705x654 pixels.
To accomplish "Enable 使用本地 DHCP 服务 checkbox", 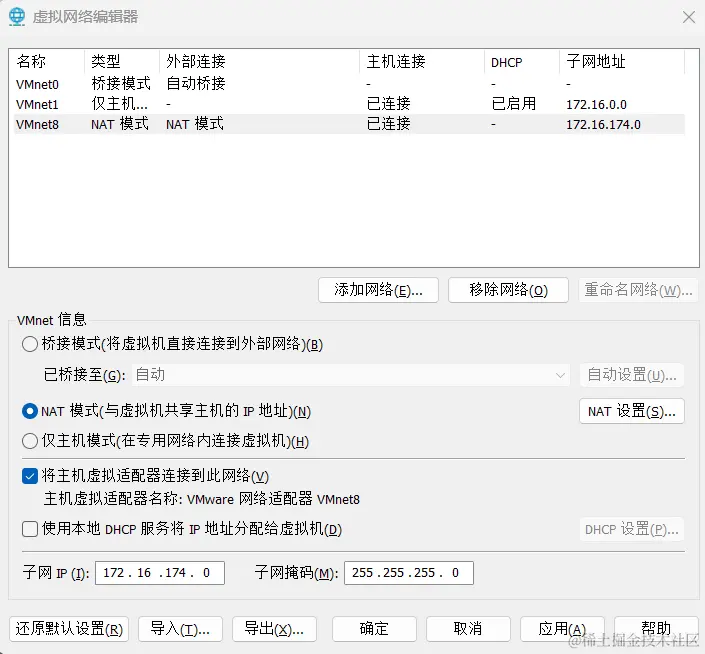I will tap(30, 529).
